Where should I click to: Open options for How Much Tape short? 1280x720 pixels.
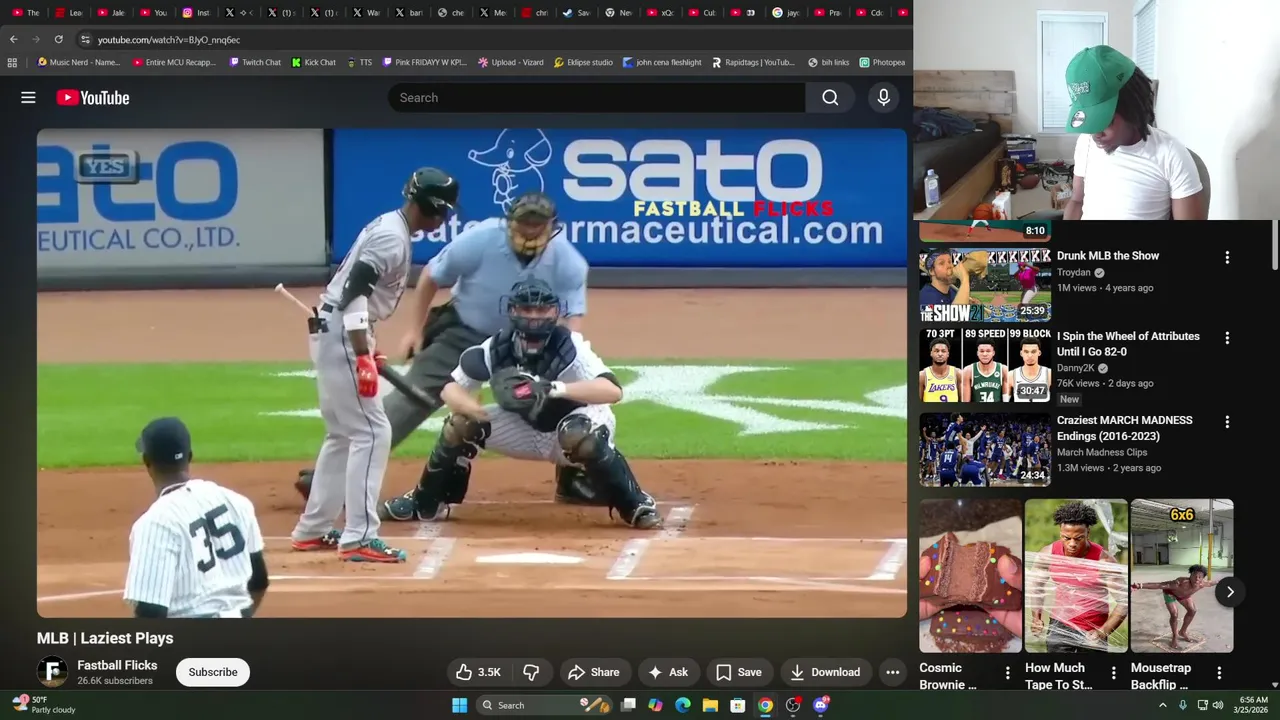1113,673
